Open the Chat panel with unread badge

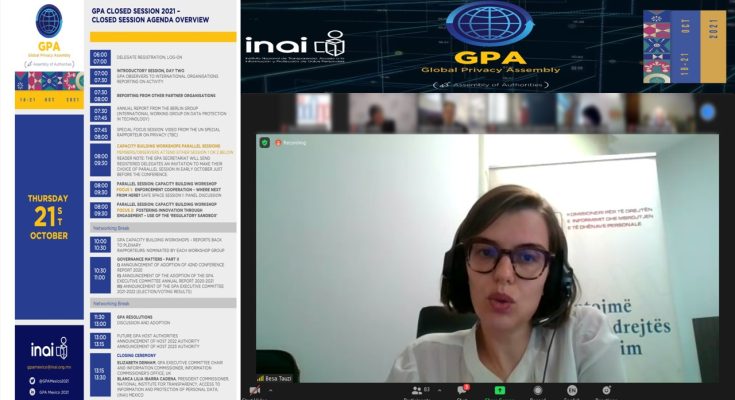pos(463,390)
